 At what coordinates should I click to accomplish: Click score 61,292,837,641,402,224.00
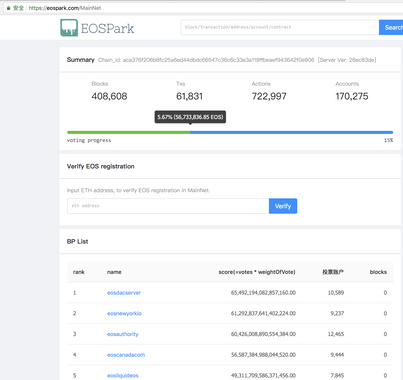point(263,313)
